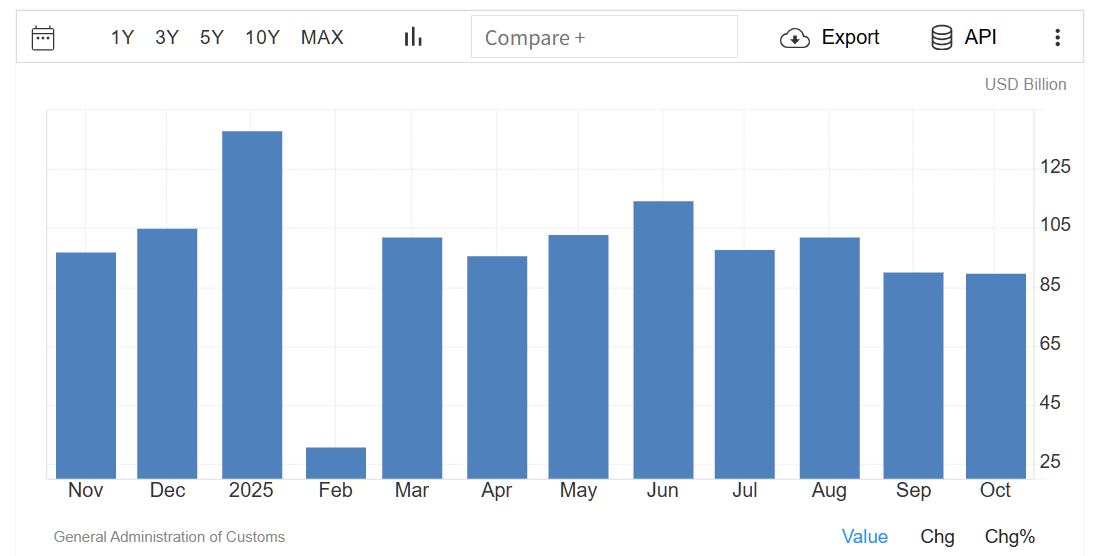Click the API text link
Image resolution: width=1101 pixels, height=556 pixels.
(980, 38)
